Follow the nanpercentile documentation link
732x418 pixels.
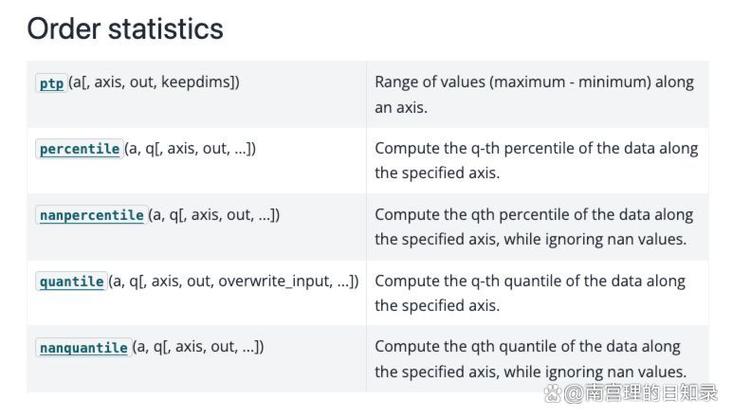point(91,215)
